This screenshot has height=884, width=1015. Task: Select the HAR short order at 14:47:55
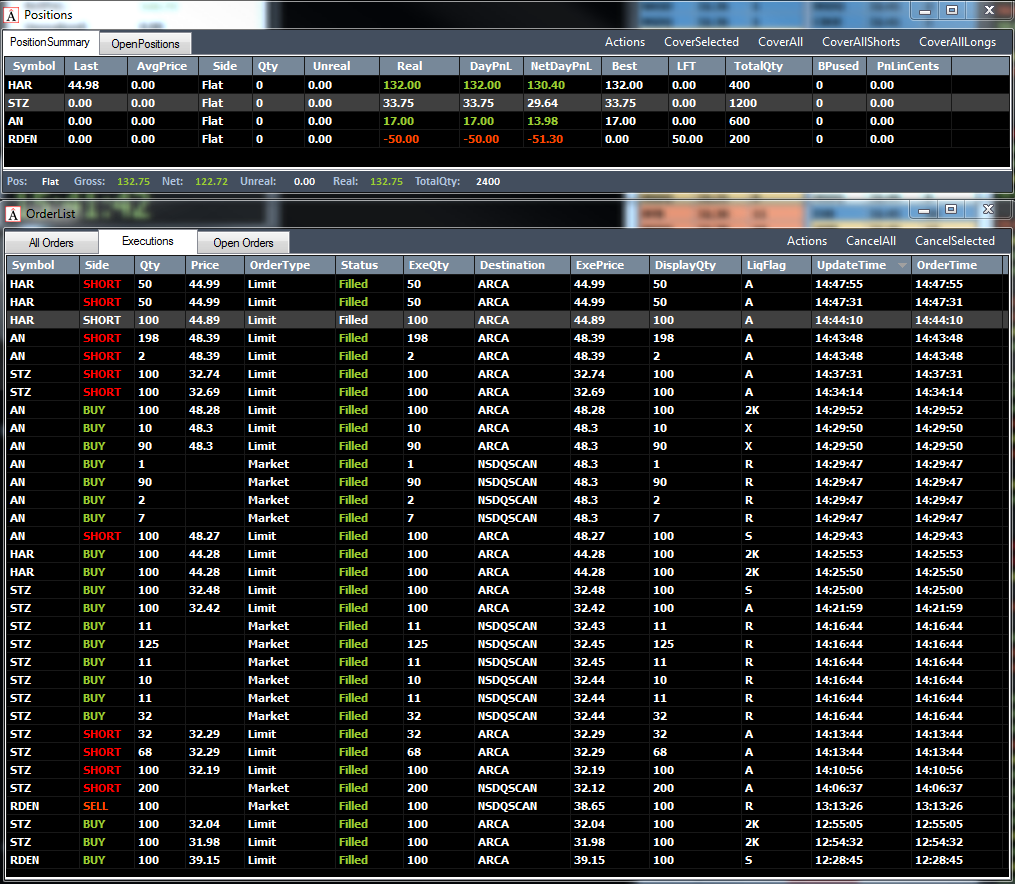point(507,284)
